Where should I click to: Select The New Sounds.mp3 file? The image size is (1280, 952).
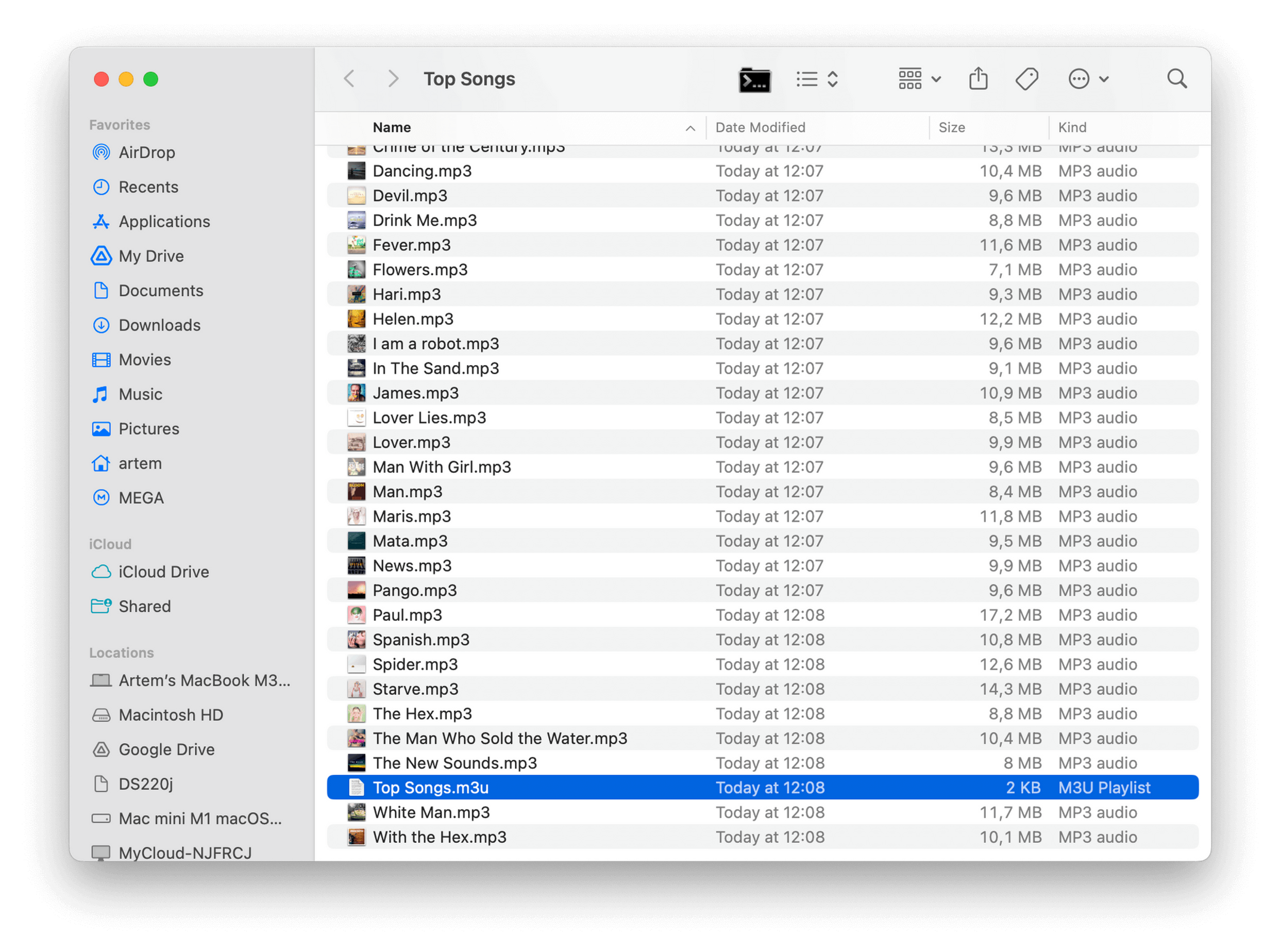coord(454,763)
